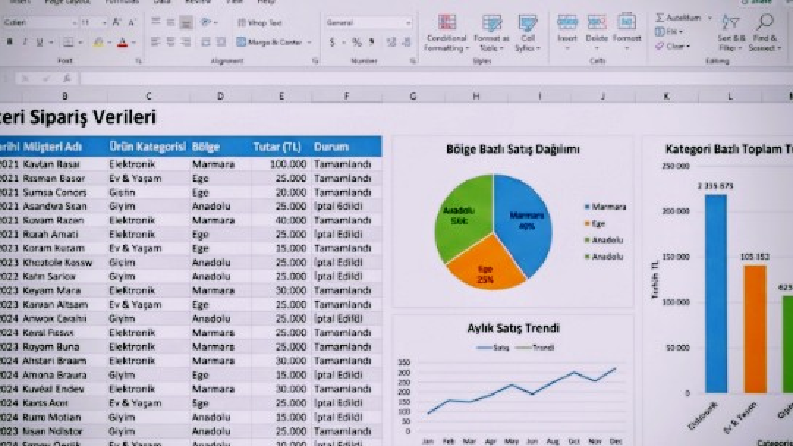The image size is (793, 446).
Task: Click 'Aylık Satış Trendi' chart title
Action: tap(513, 328)
